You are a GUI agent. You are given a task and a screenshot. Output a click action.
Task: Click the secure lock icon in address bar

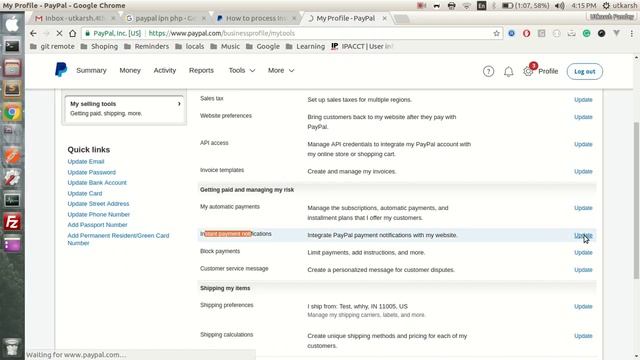point(87,33)
